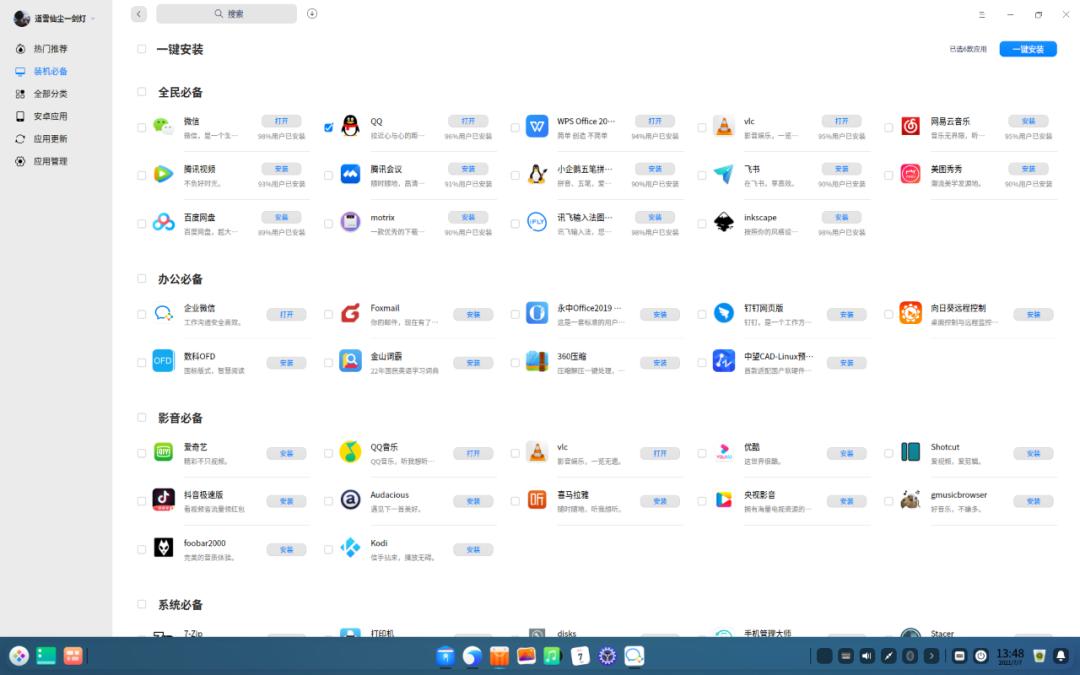The height and width of the screenshot is (675, 1080).
Task: Click the 百度网盘 app icon
Action: (x=163, y=222)
